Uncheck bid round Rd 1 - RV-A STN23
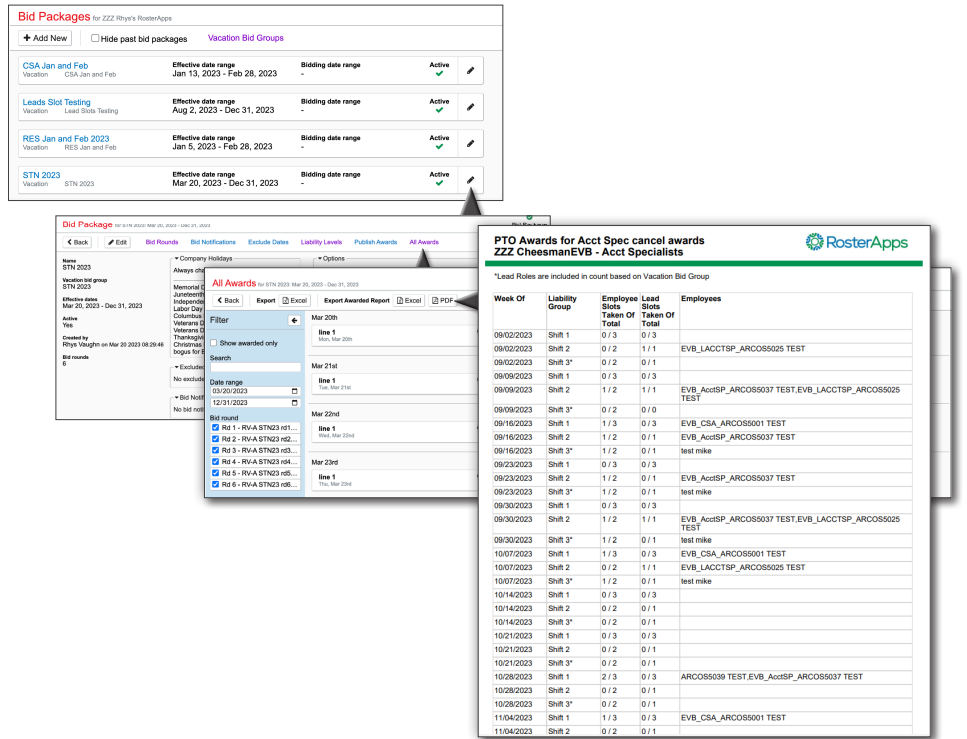This screenshot has width=967, height=739. 215,427
